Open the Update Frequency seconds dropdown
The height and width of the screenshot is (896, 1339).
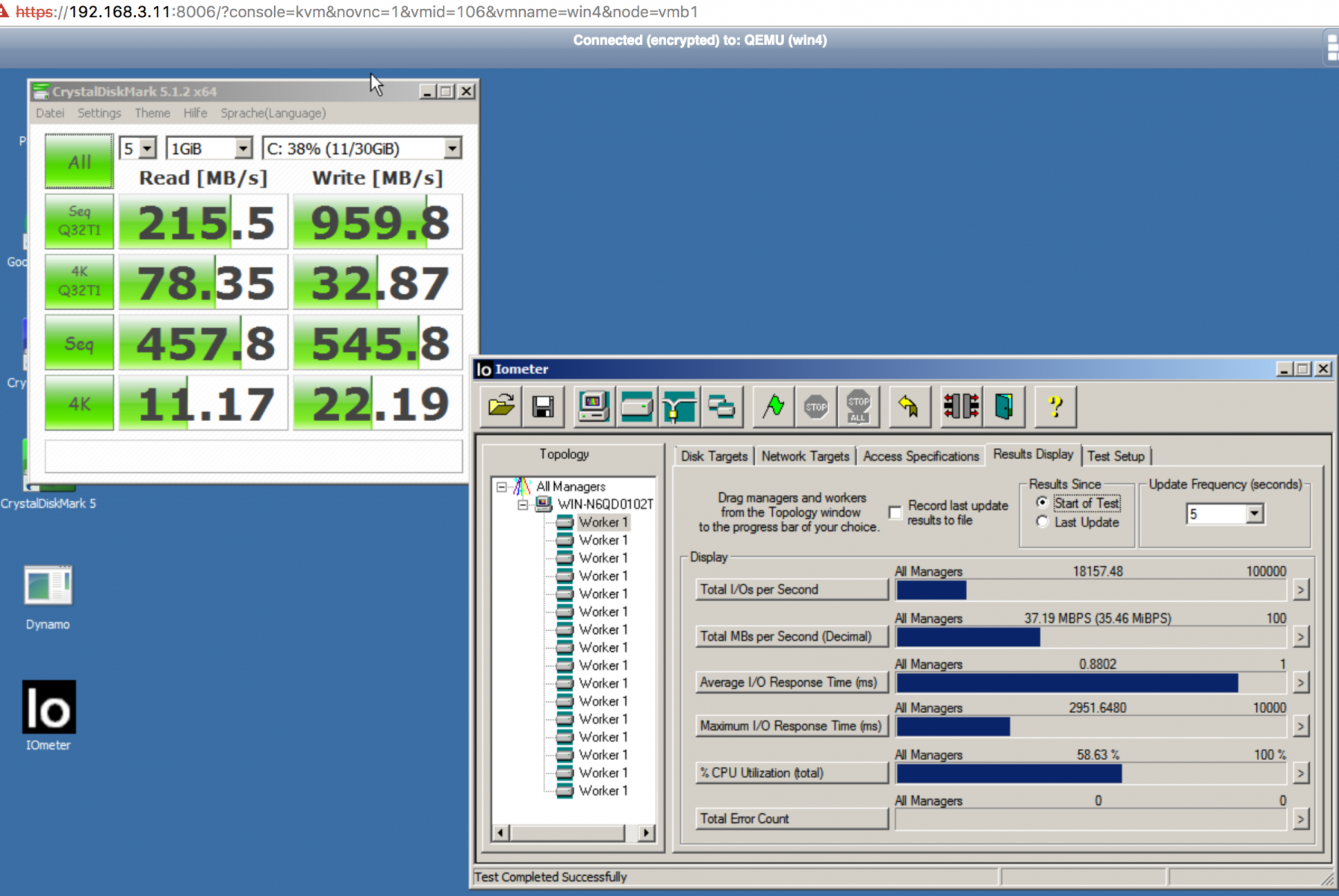(x=1254, y=514)
